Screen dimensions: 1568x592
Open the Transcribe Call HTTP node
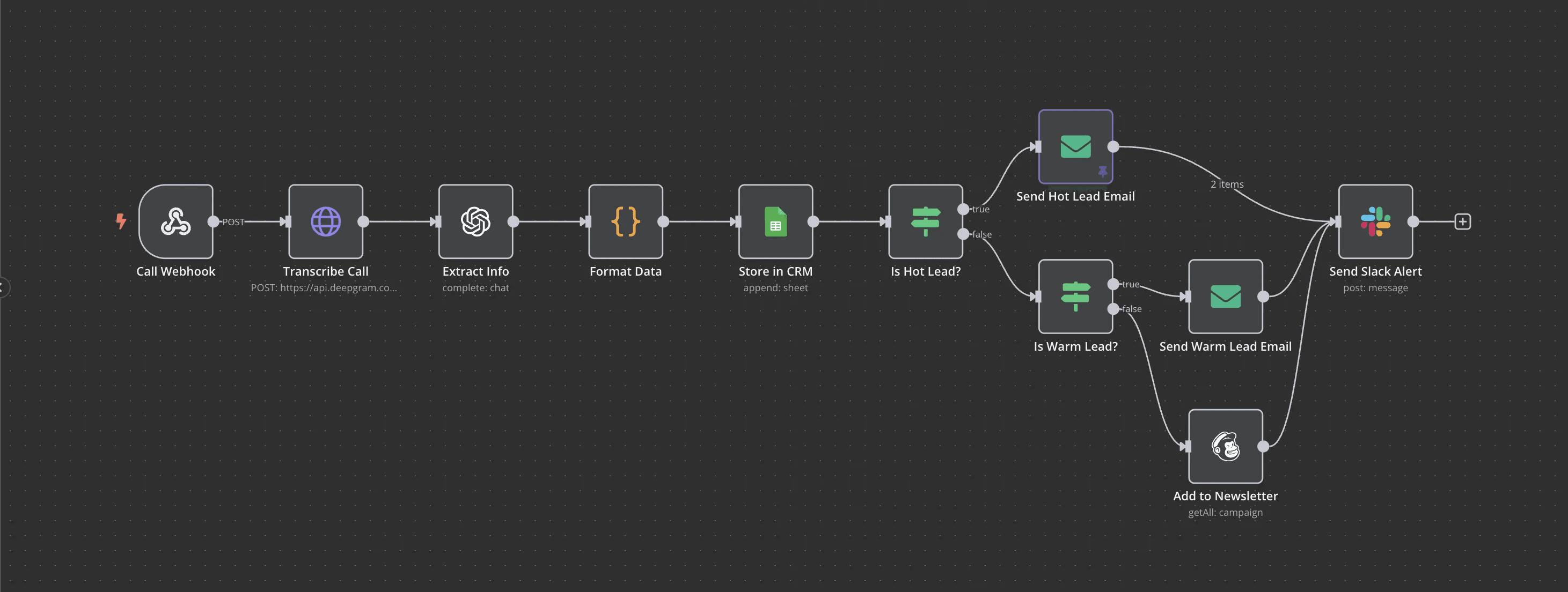326,221
